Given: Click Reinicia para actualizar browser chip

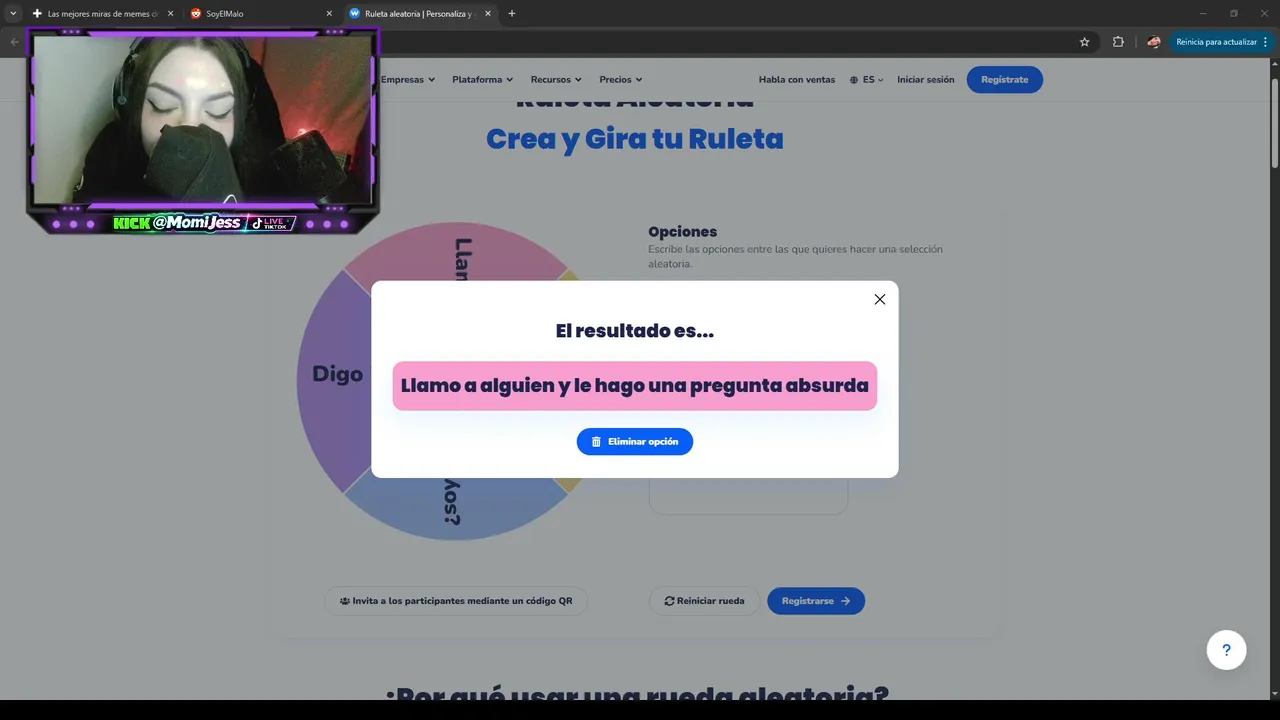Looking at the screenshot, I should tap(1221, 42).
